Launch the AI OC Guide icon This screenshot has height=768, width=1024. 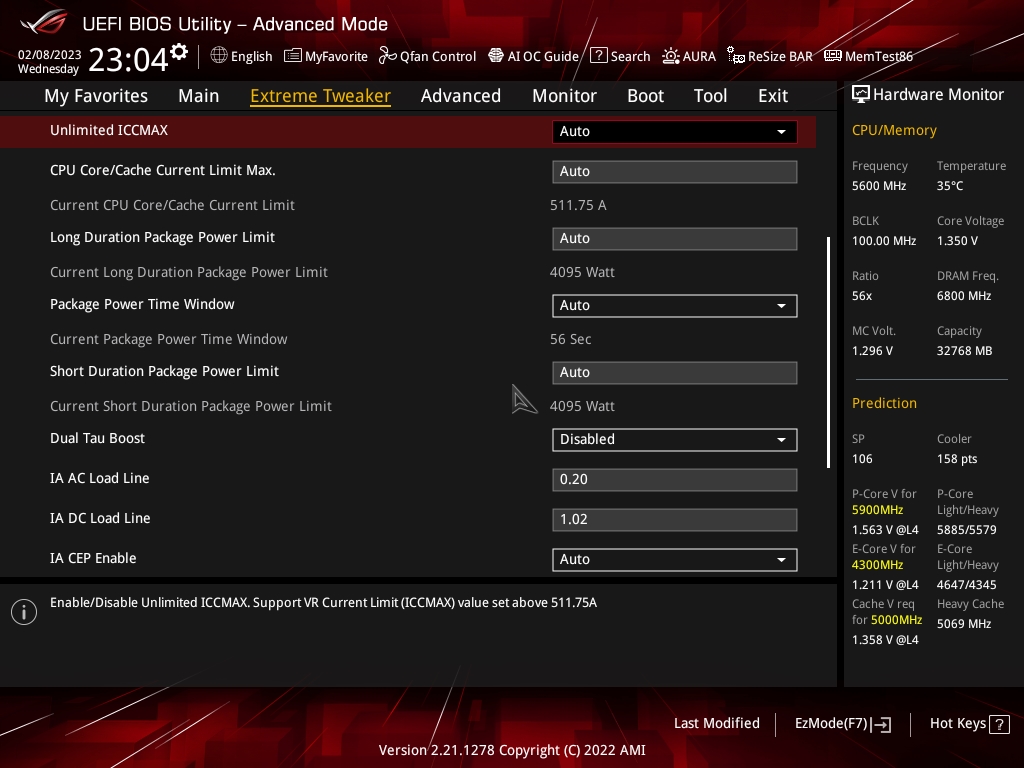pyautogui.click(x=496, y=56)
